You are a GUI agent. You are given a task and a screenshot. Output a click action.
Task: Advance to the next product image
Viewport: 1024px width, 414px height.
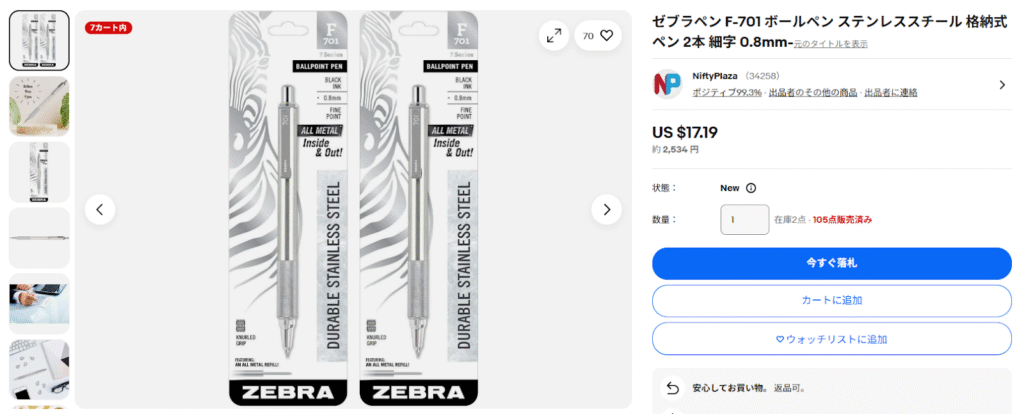coord(606,209)
